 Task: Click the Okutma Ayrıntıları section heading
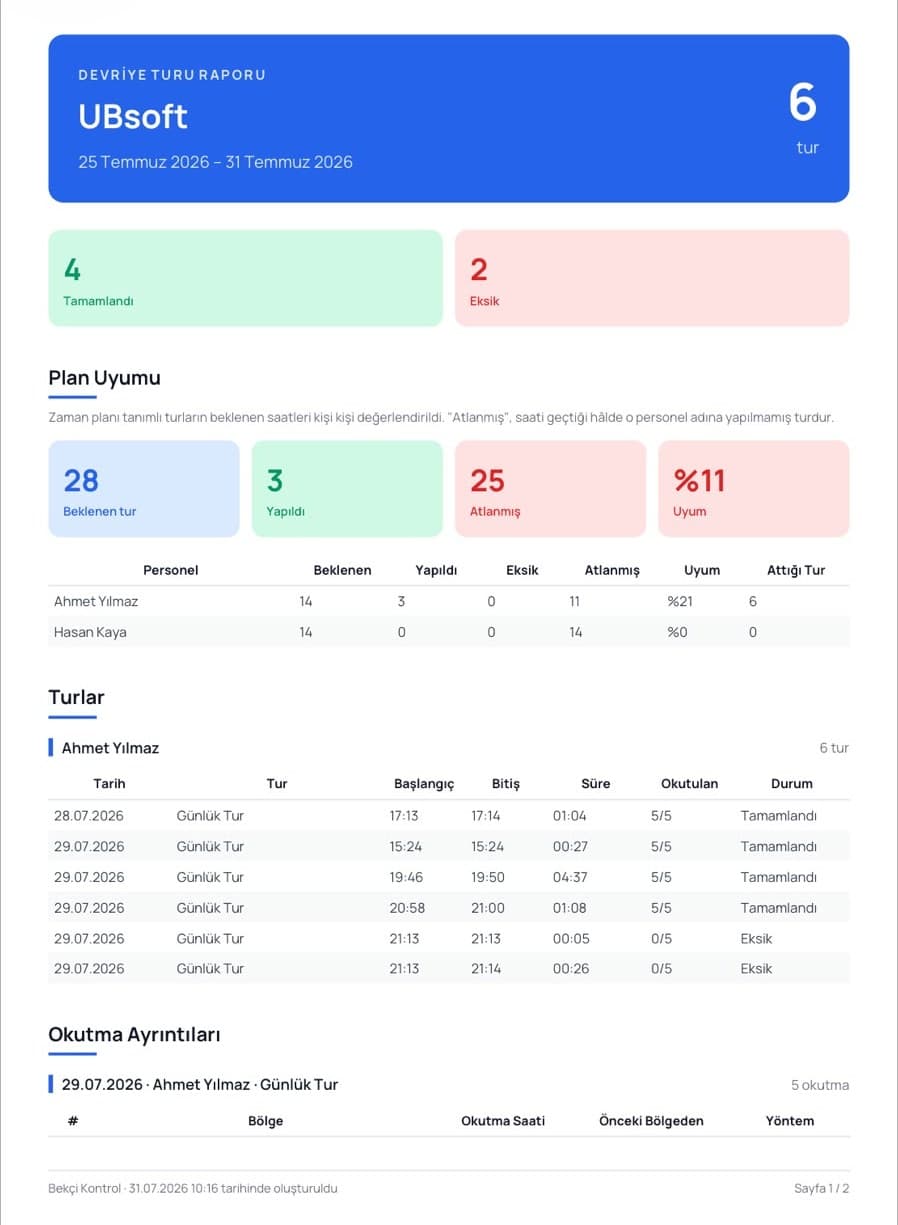[134, 1035]
